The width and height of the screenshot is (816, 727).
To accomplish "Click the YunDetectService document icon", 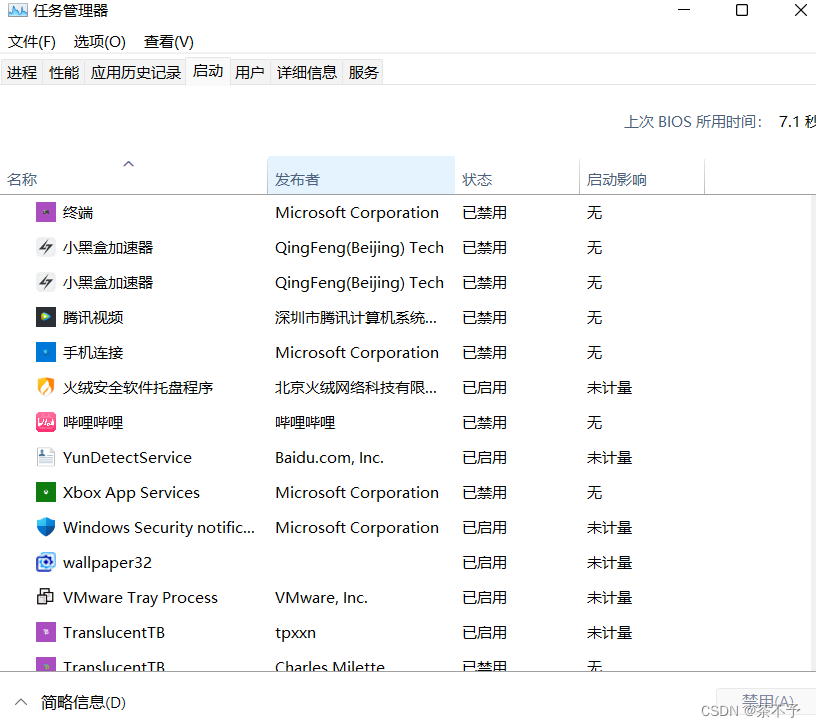I will coord(46,457).
